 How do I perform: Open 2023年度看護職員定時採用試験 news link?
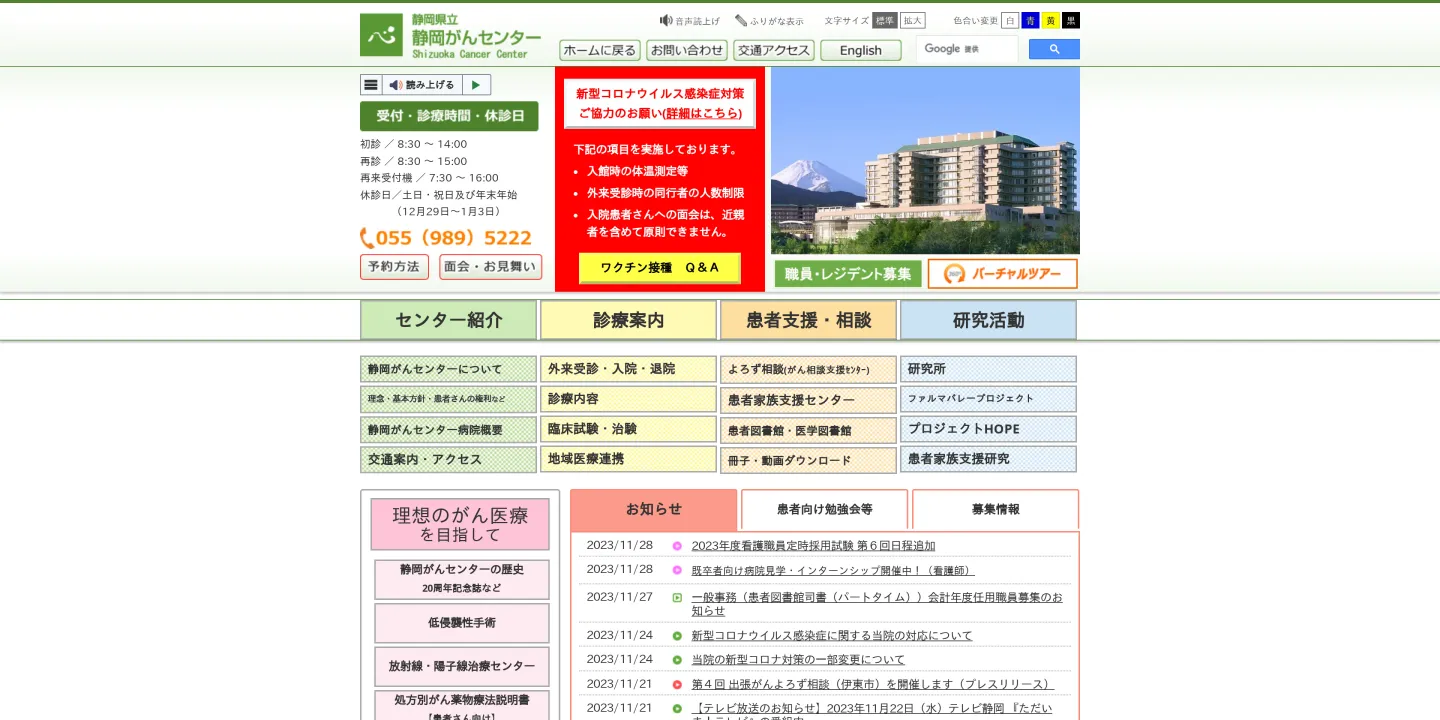click(x=814, y=546)
